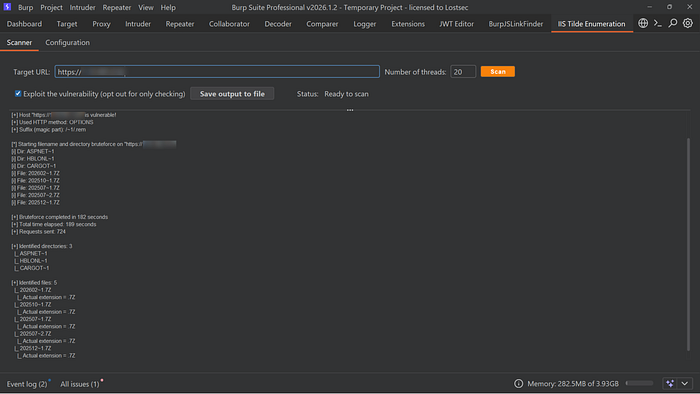Viewport: 700px width, 394px height.
Task: Click 'Memory: 282.5MB of 3.93GB' text
Action: (x=573, y=384)
